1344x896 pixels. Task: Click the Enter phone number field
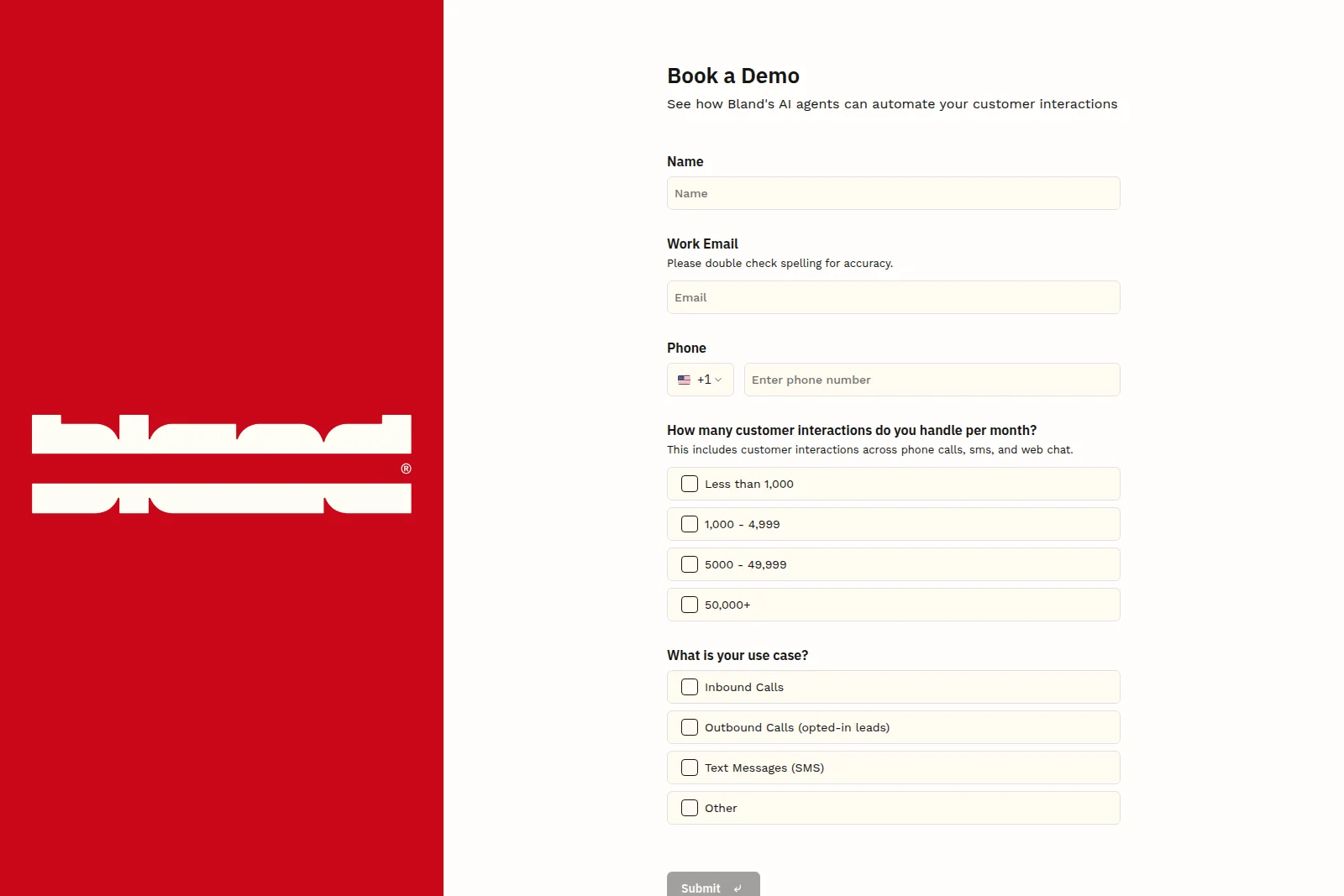tap(931, 380)
